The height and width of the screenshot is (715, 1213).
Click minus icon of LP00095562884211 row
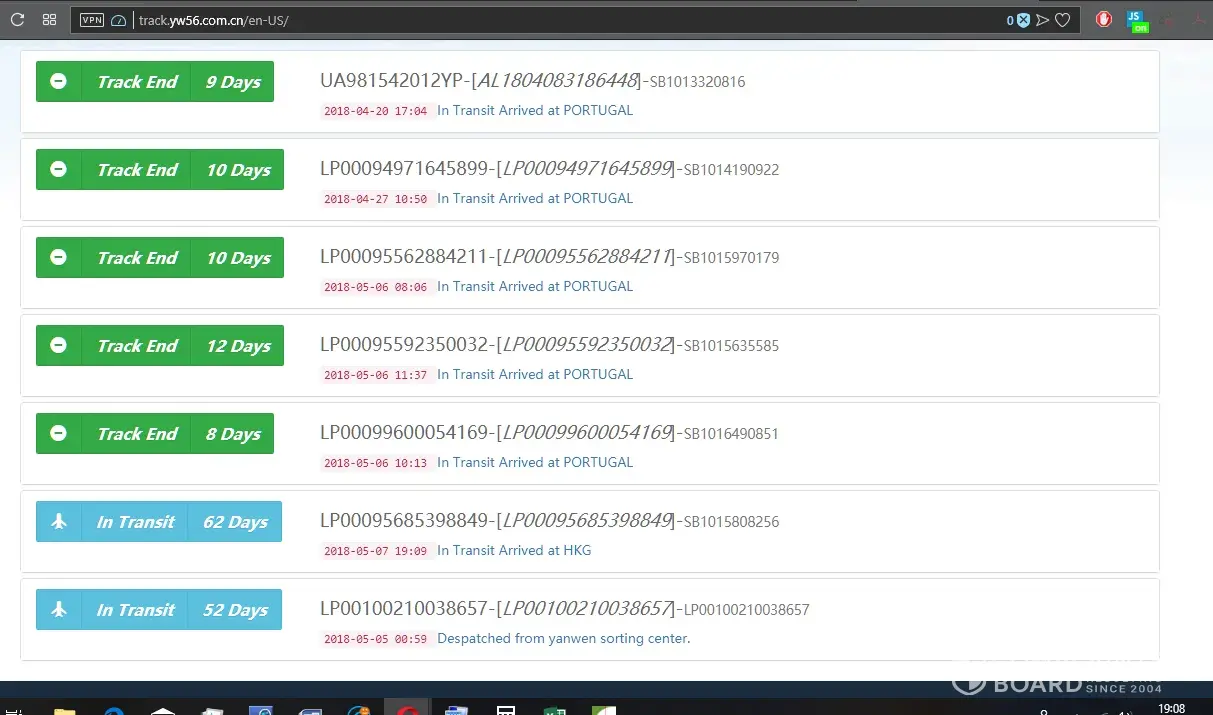59,258
